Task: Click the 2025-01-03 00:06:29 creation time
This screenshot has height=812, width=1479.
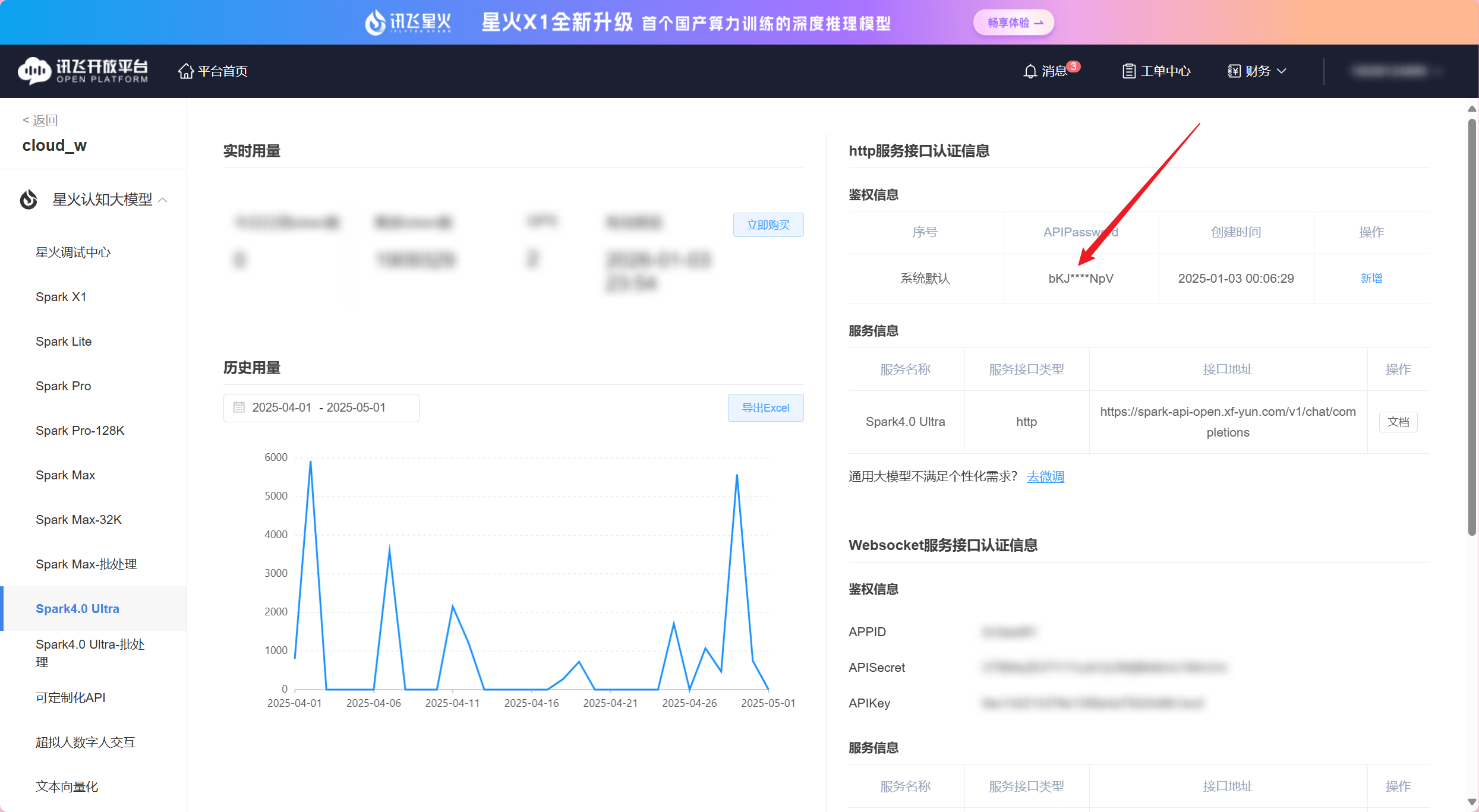Action: click(1236, 279)
